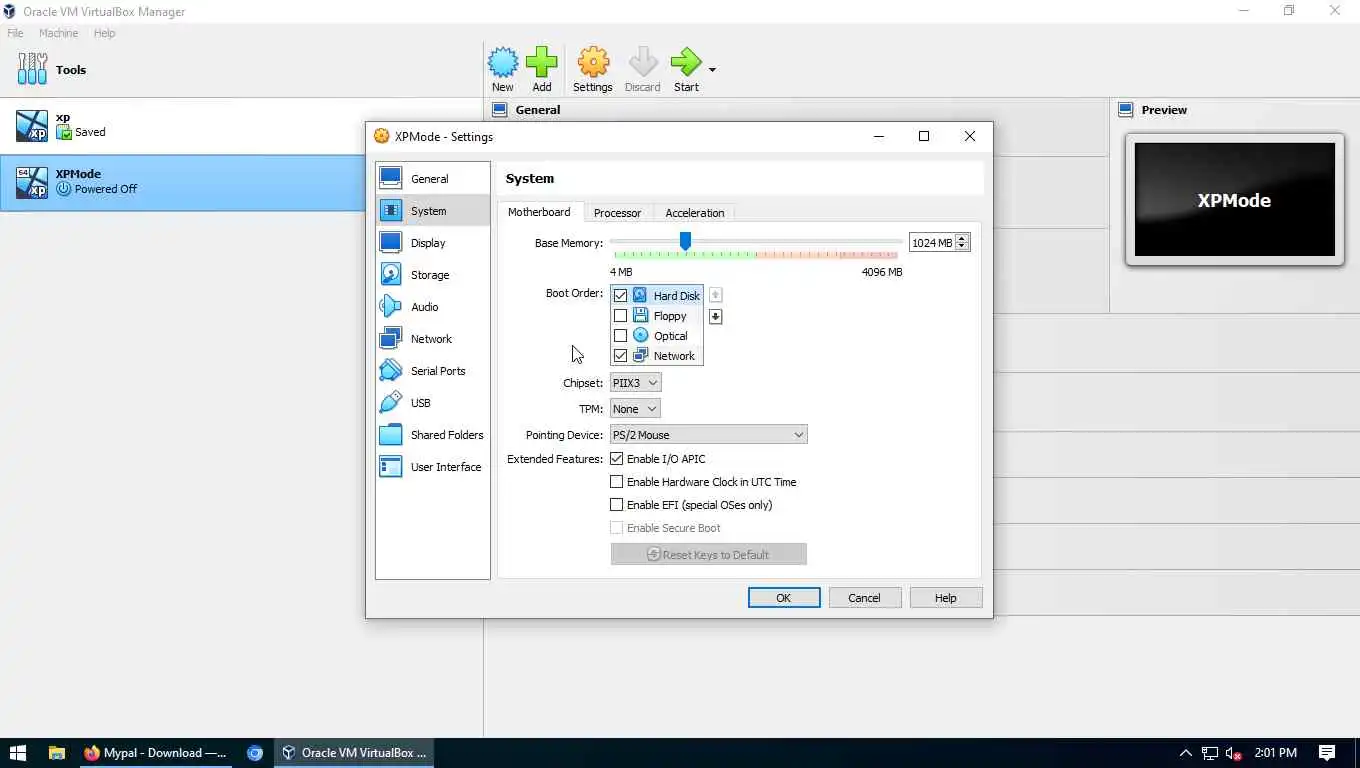
Task: Click Help button in settings dialog
Action: point(946,598)
